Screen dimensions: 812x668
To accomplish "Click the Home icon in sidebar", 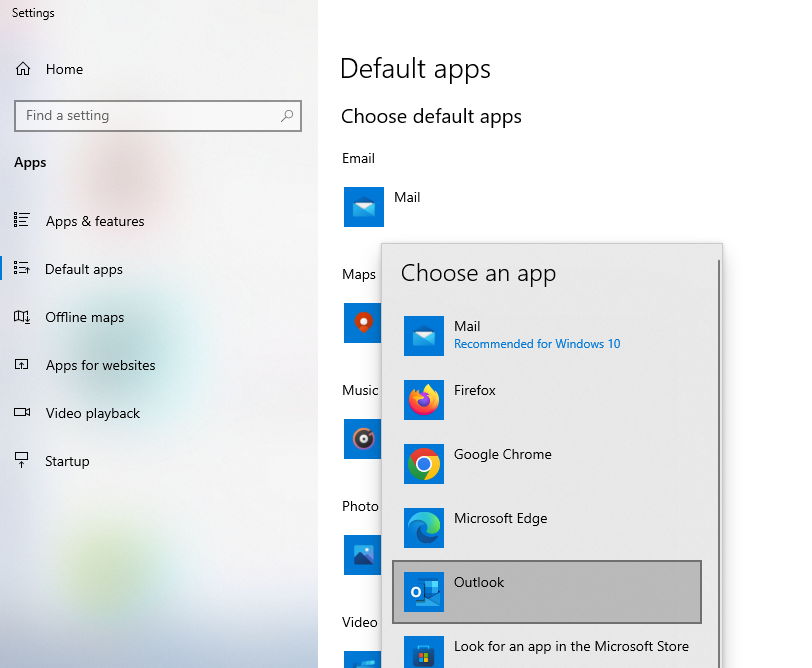I will [23, 69].
